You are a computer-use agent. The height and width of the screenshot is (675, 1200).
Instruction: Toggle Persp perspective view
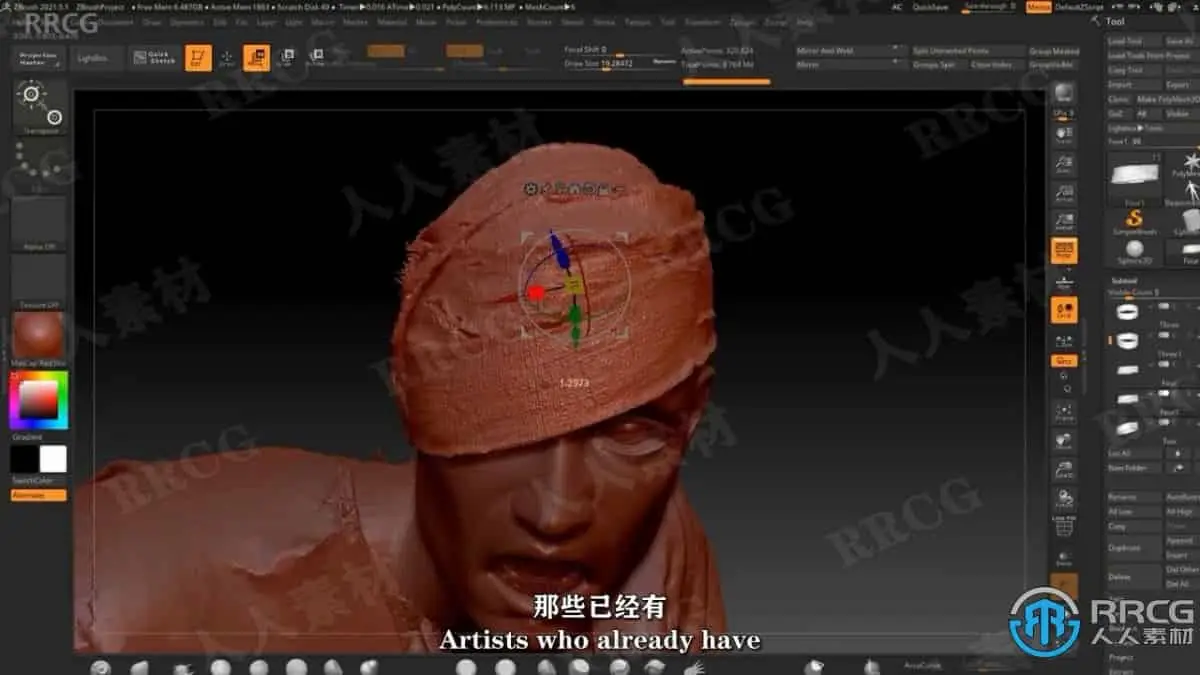(1064, 251)
